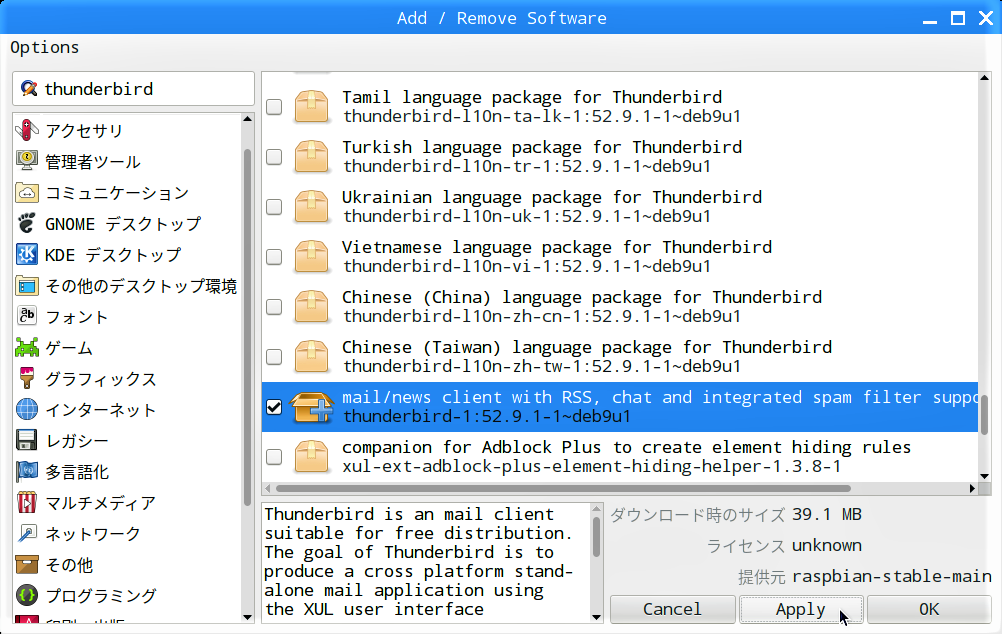Choose the GNOME デスクトップ footprint icon

27,223
